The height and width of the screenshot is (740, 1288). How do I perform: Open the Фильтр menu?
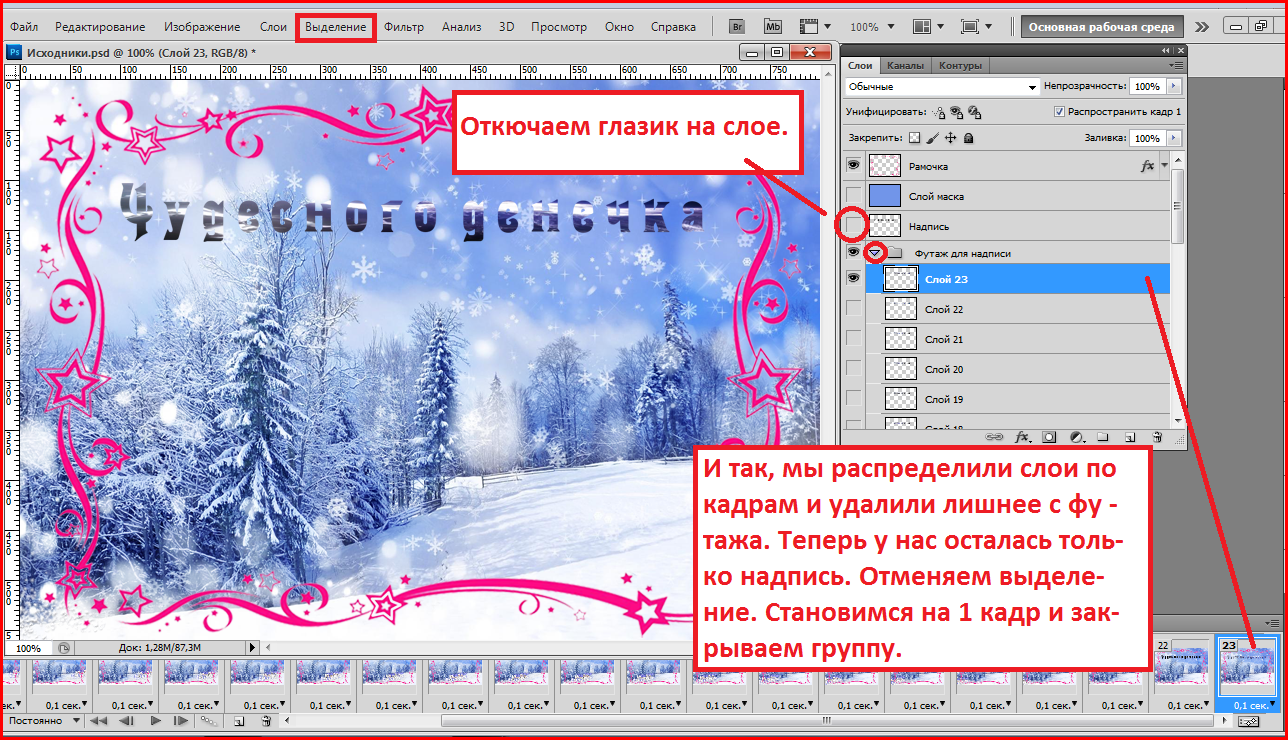404,27
